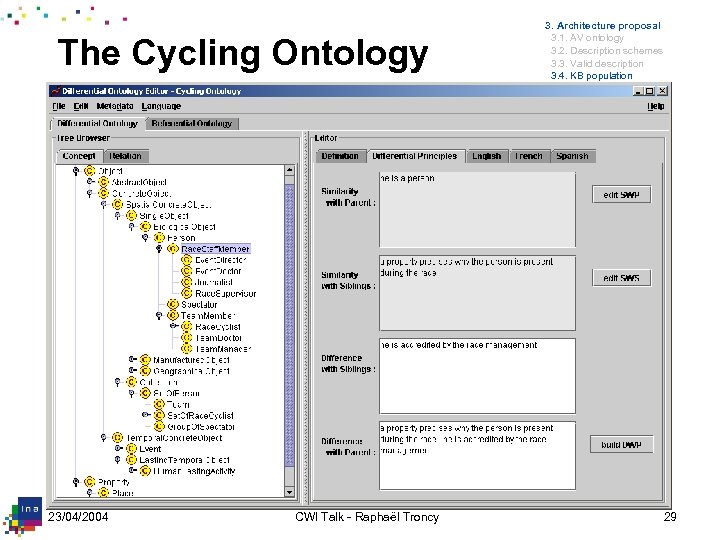Image resolution: width=720 pixels, height=540 pixels.
Task: Collapse the RaceStaffMember node
Action: click(159, 249)
